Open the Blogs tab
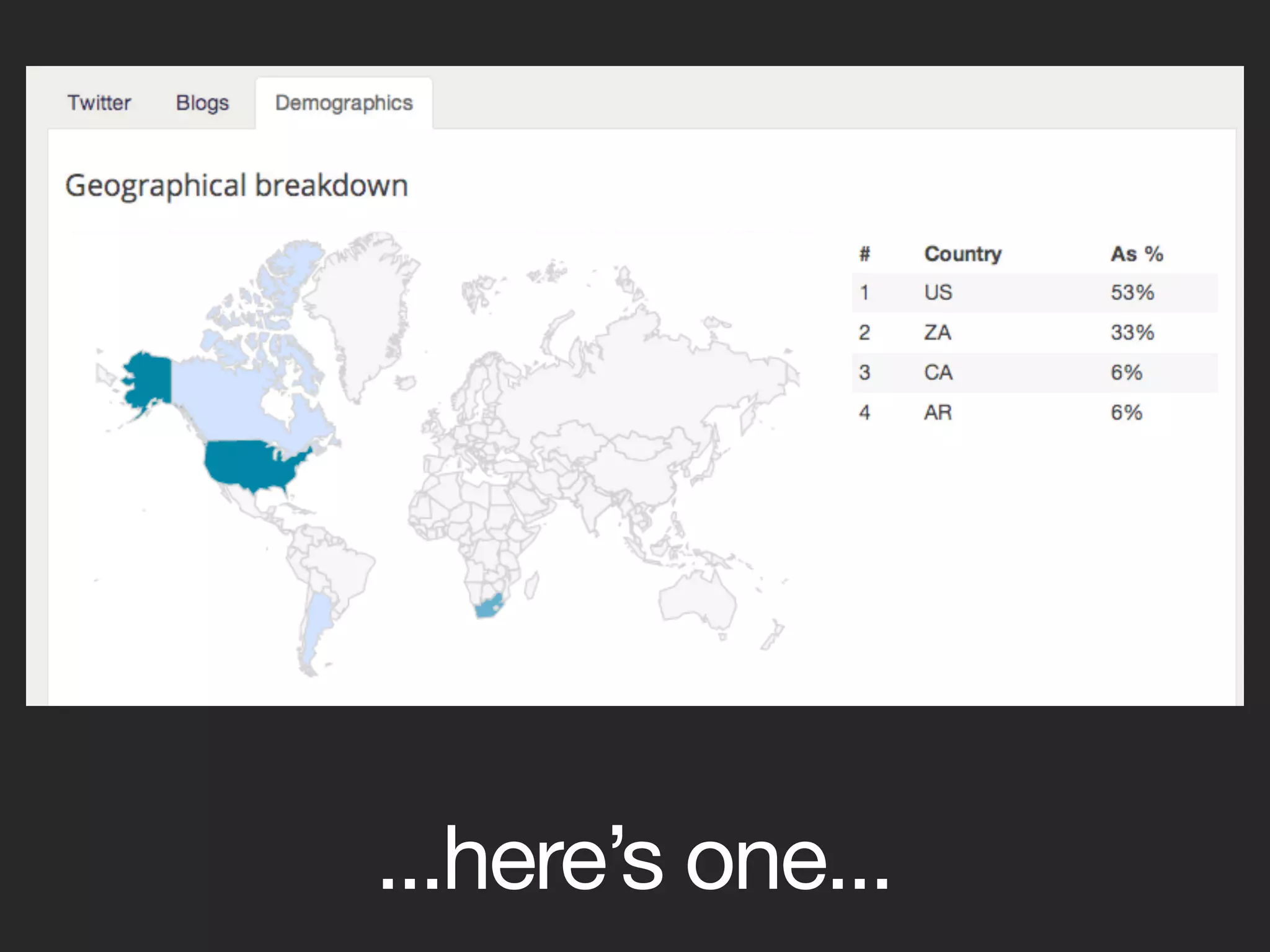 [202, 103]
